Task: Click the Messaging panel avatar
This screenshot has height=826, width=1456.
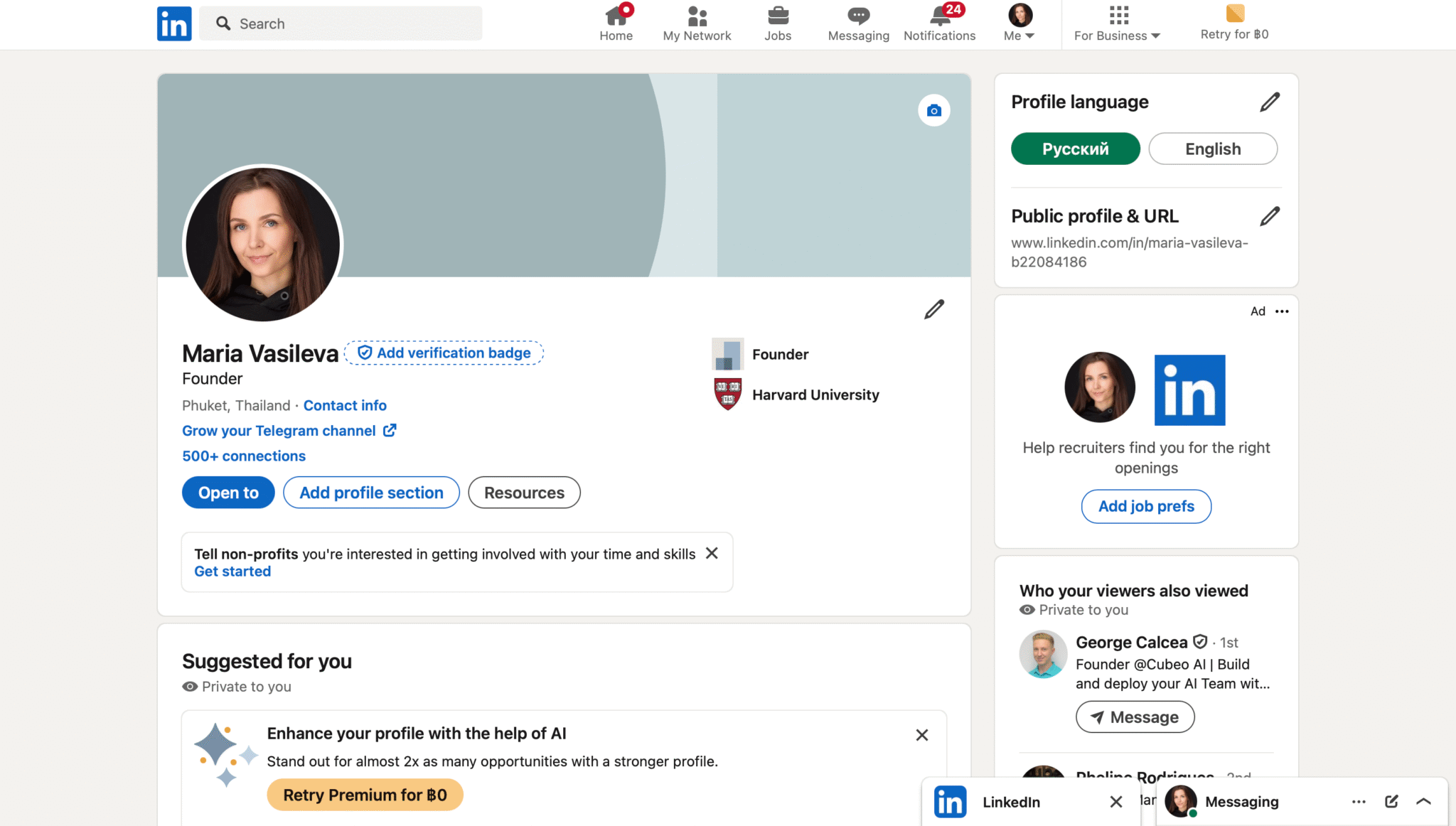Action: [x=1181, y=802]
